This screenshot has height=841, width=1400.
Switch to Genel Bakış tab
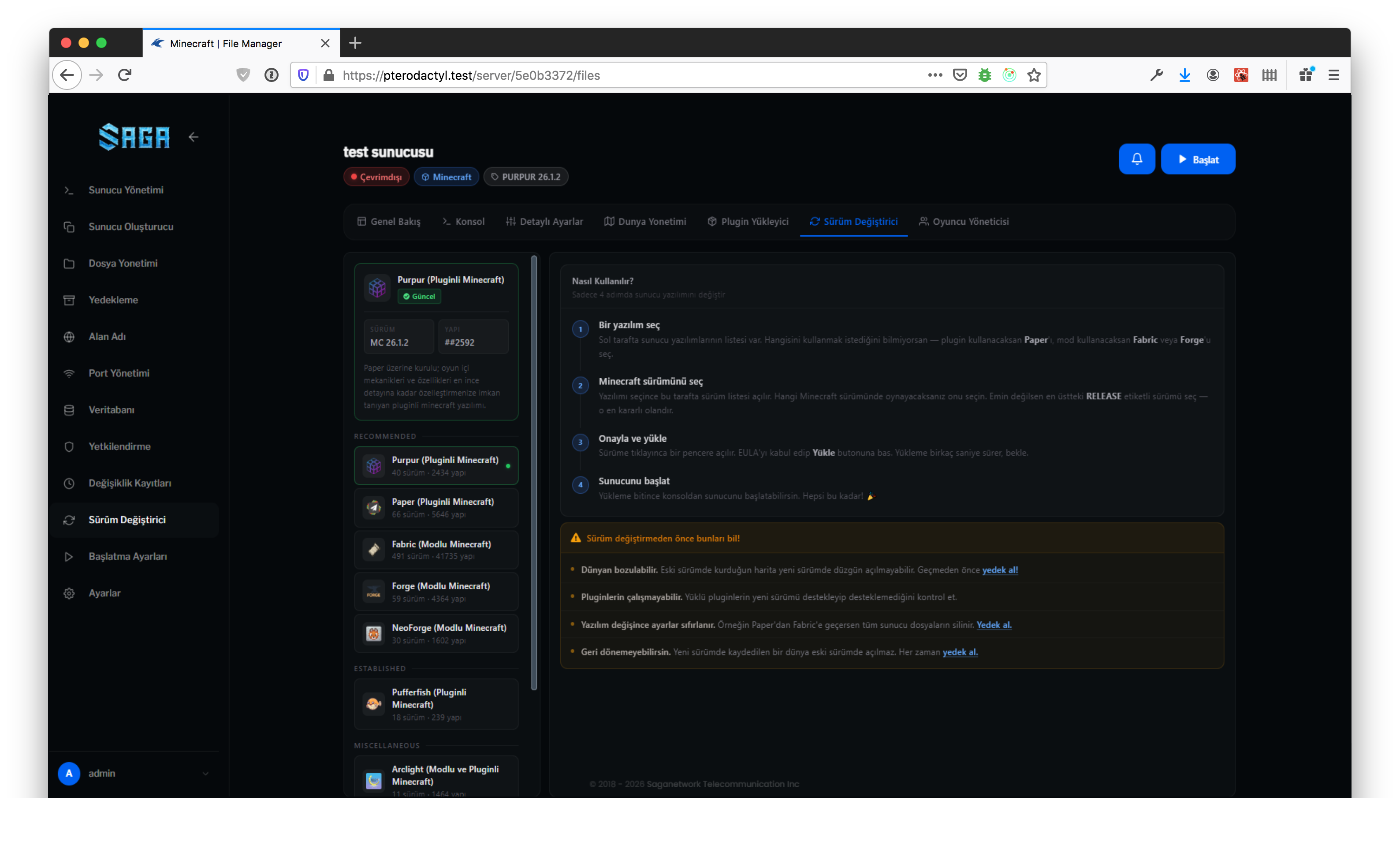pyautogui.click(x=389, y=222)
